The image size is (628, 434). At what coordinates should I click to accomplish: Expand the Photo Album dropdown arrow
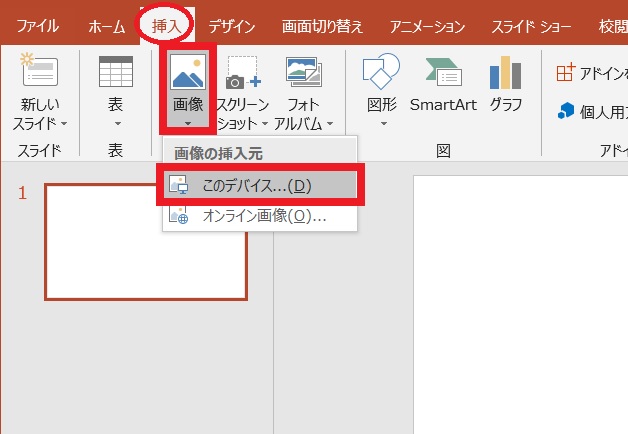tap(328, 124)
